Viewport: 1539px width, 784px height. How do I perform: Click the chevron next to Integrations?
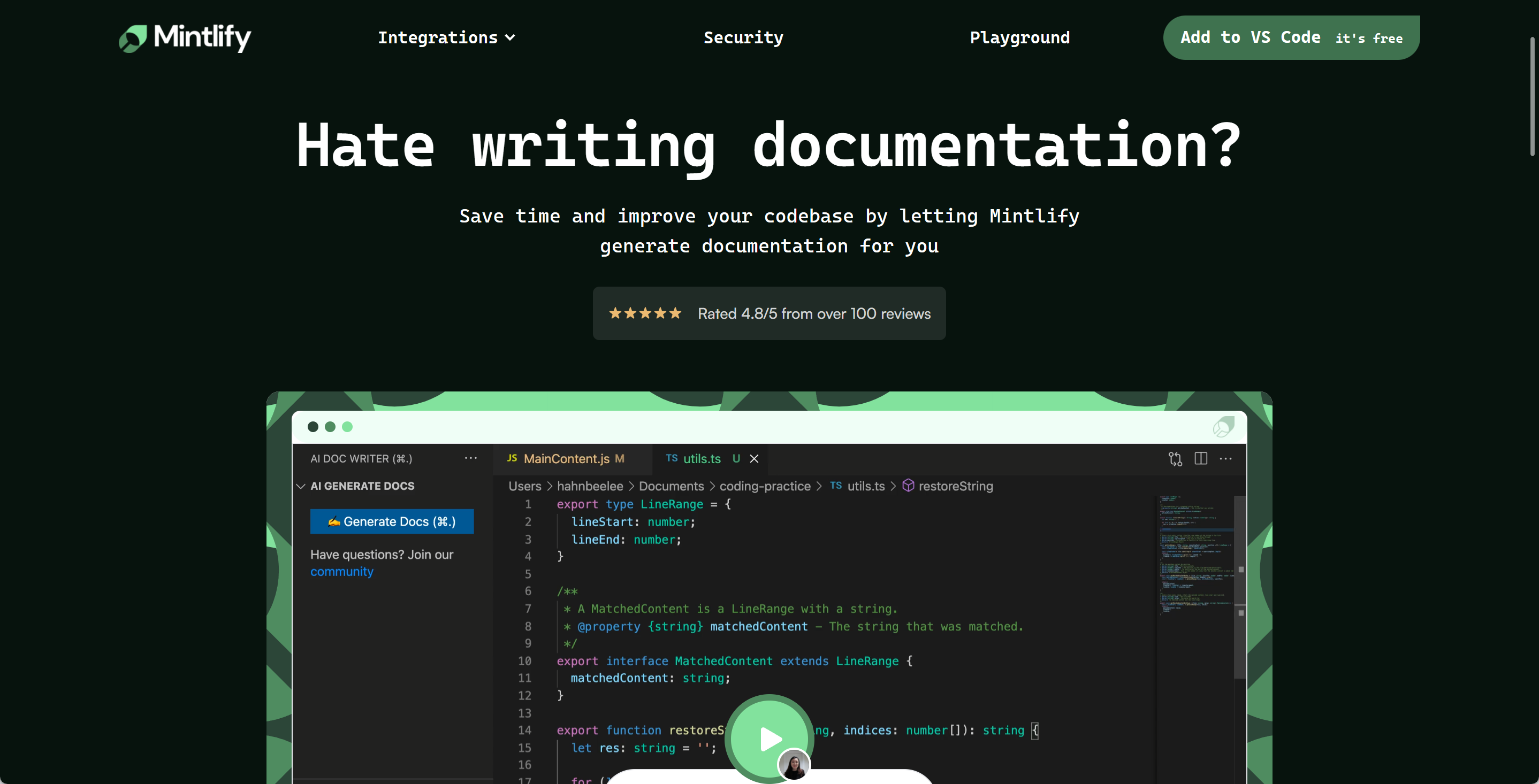509,37
